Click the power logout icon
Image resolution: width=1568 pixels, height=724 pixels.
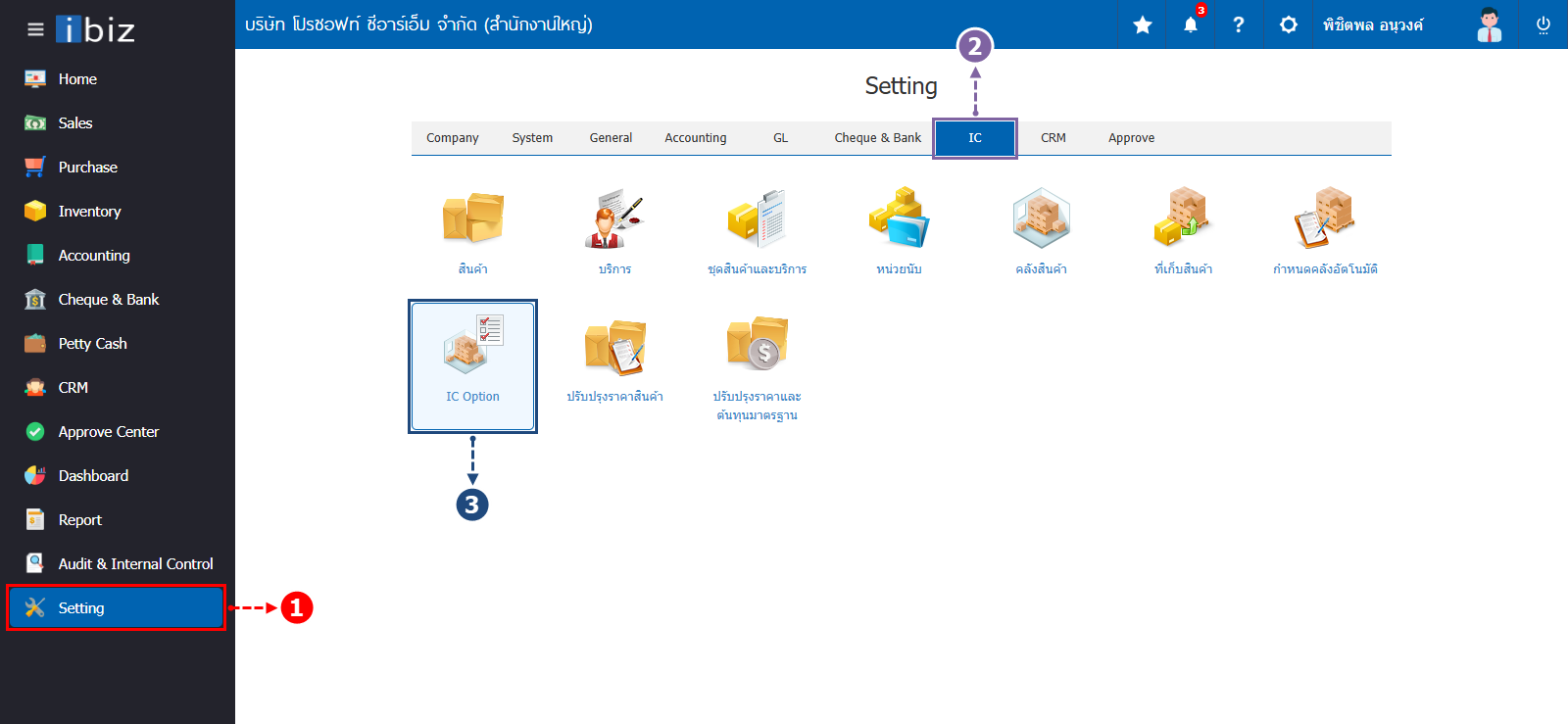[1543, 24]
